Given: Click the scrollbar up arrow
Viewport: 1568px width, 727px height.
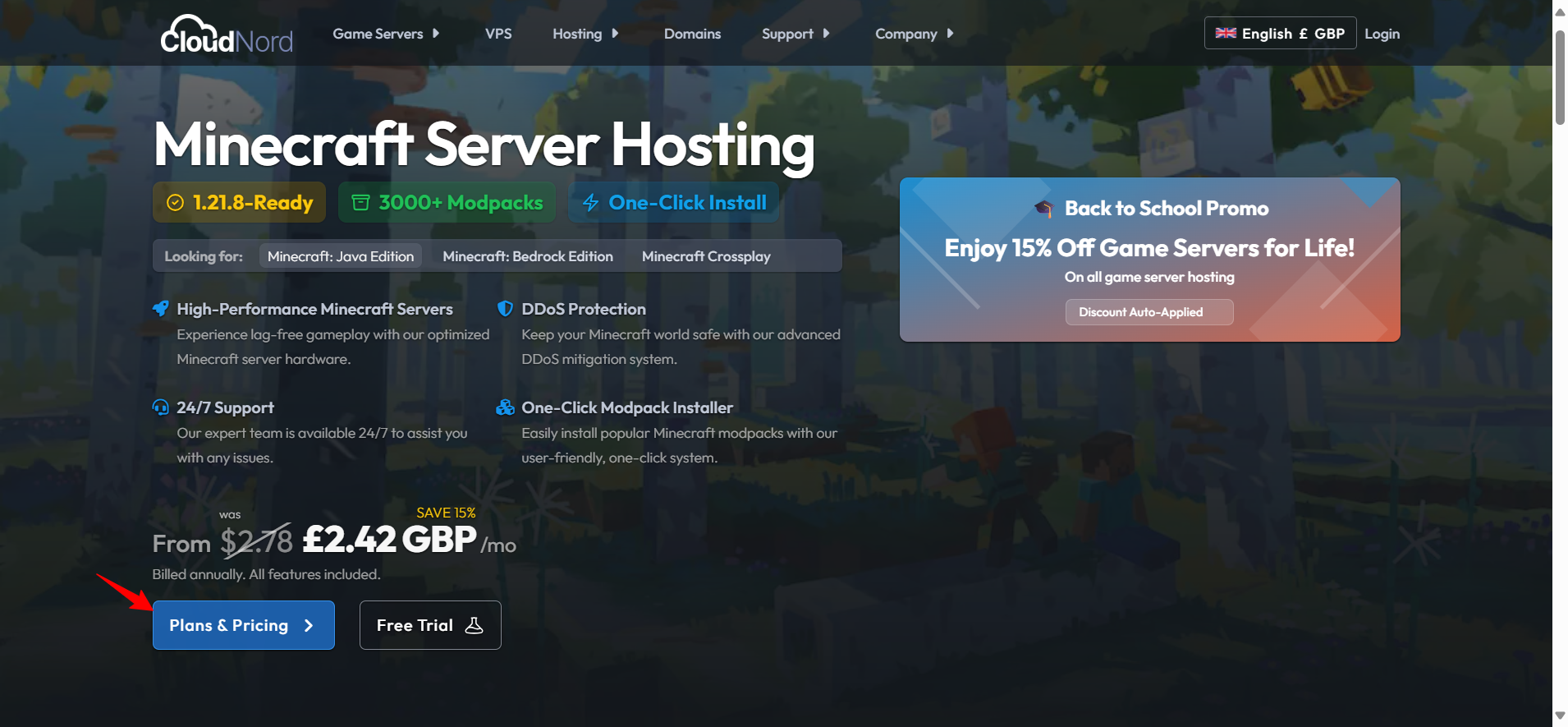Looking at the screenshot, I should [1560, 12].
